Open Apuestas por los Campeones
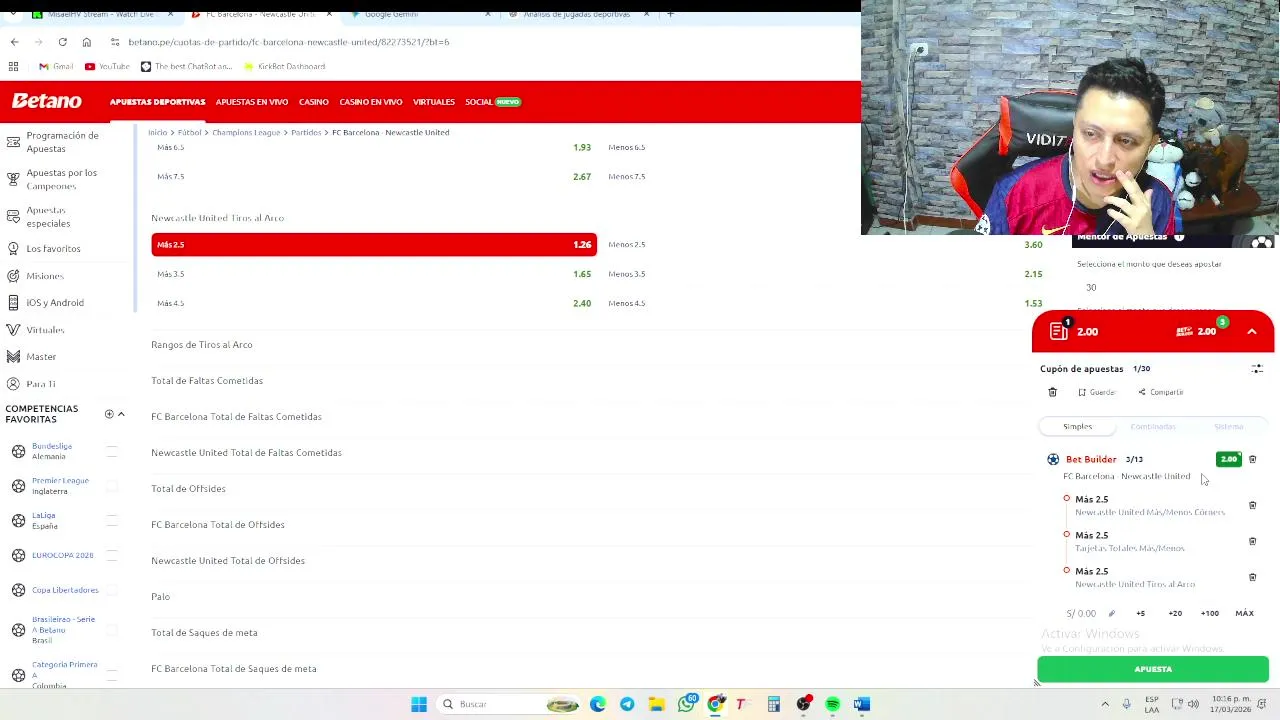 61,179
